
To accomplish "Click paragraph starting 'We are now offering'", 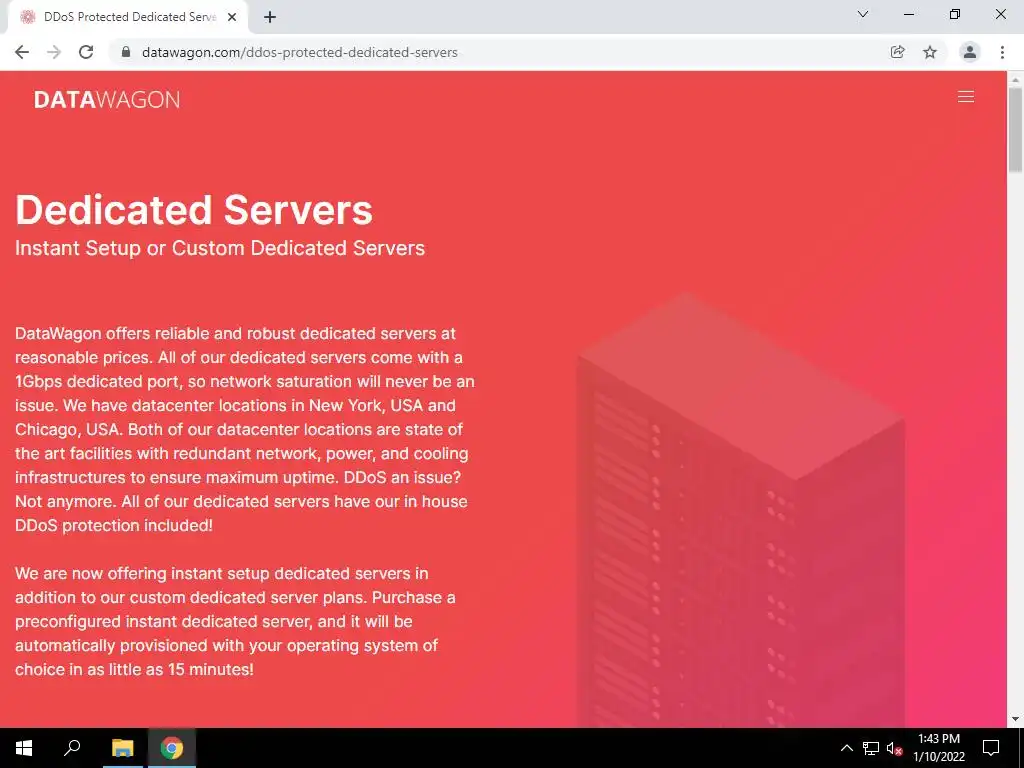I will point(236,621).
